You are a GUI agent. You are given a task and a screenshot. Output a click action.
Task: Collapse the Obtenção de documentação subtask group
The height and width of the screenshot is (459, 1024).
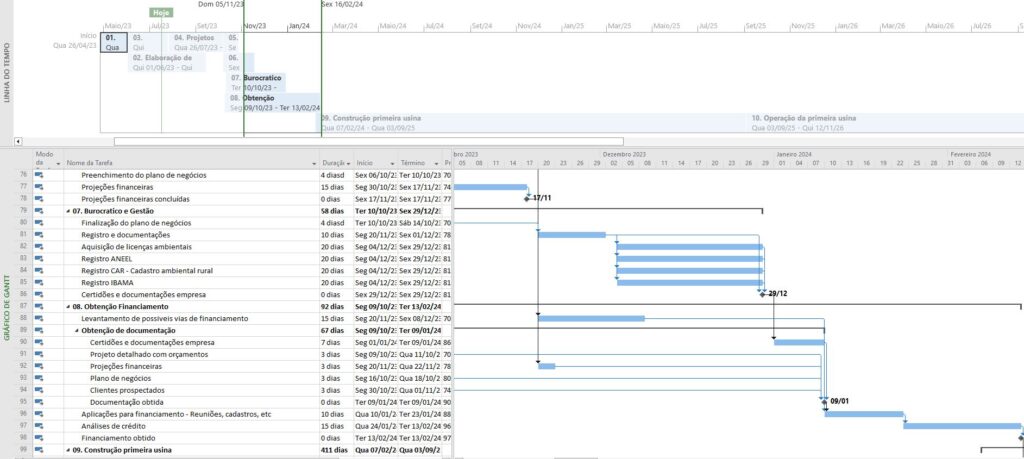point(76,330)
